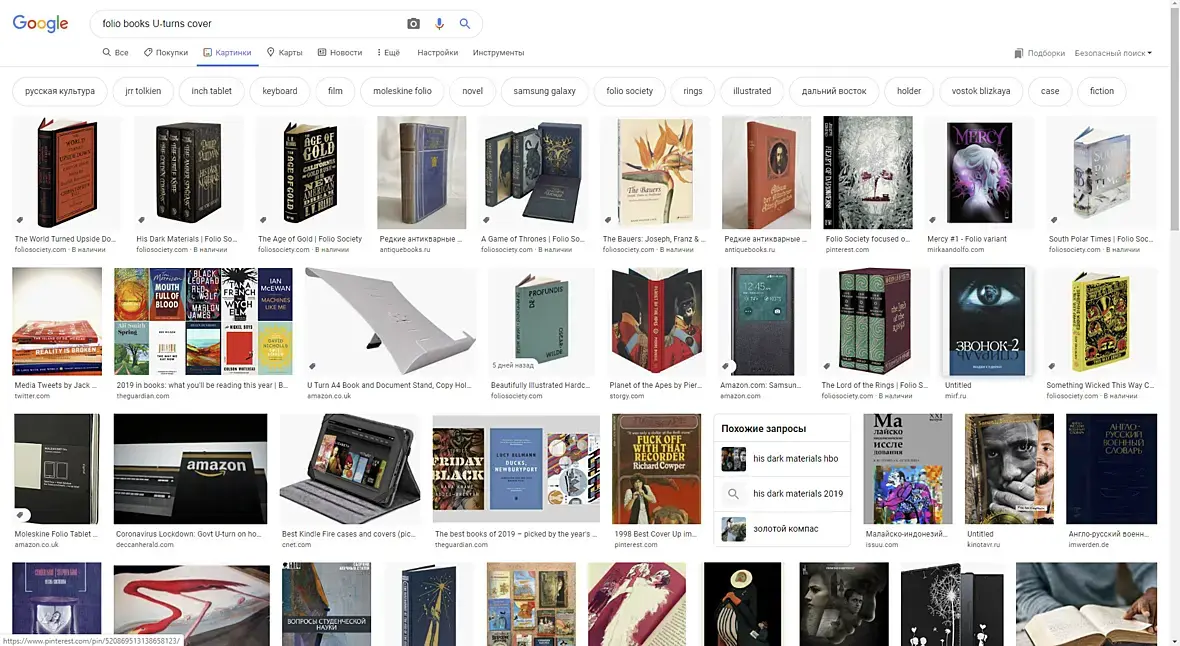Screen dimensions: 1180x646
Task: Select the 'русская культура' filter chip
Action: point(60,91)
